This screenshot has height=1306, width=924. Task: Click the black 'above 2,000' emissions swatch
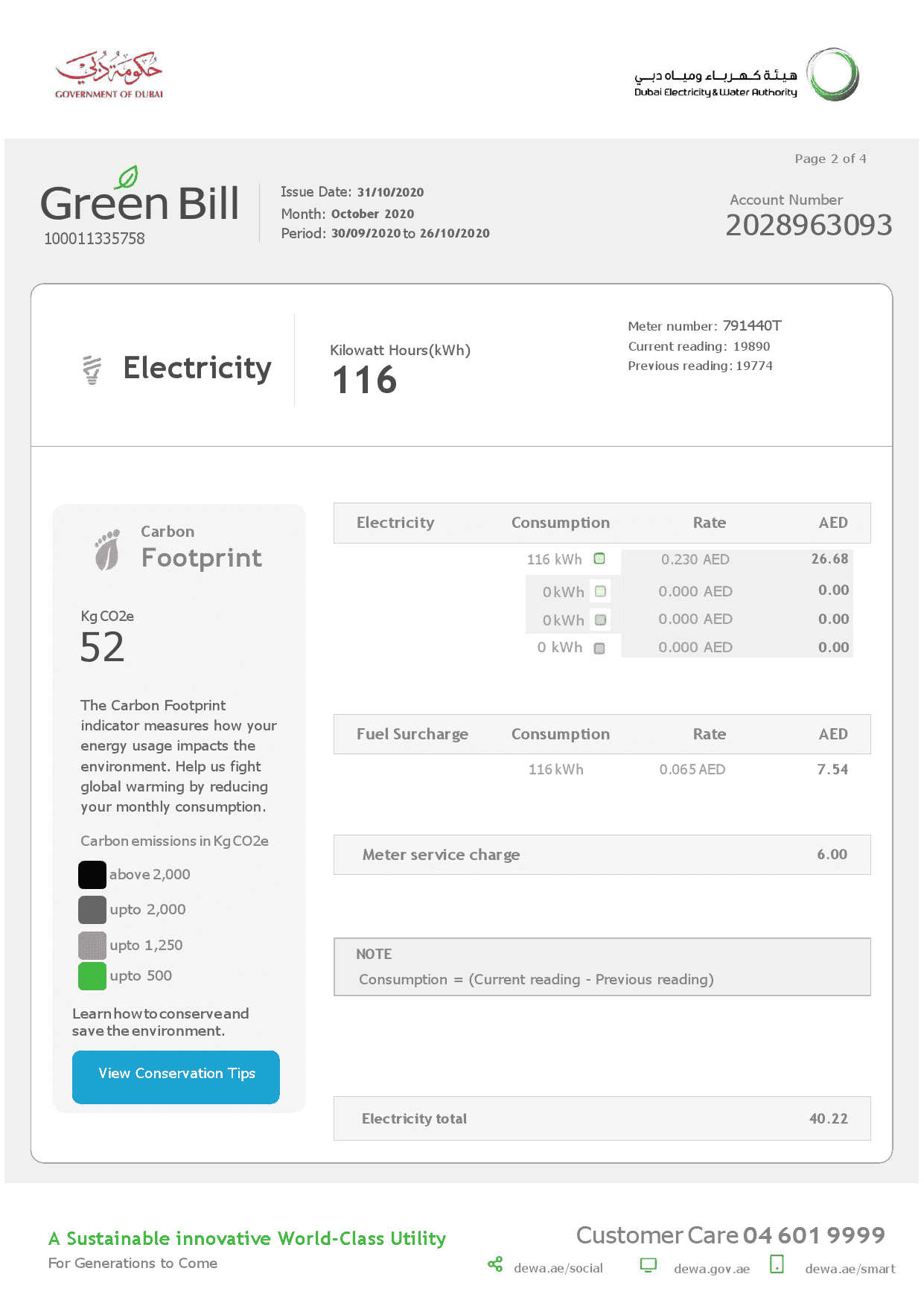[x=92, y=875]
